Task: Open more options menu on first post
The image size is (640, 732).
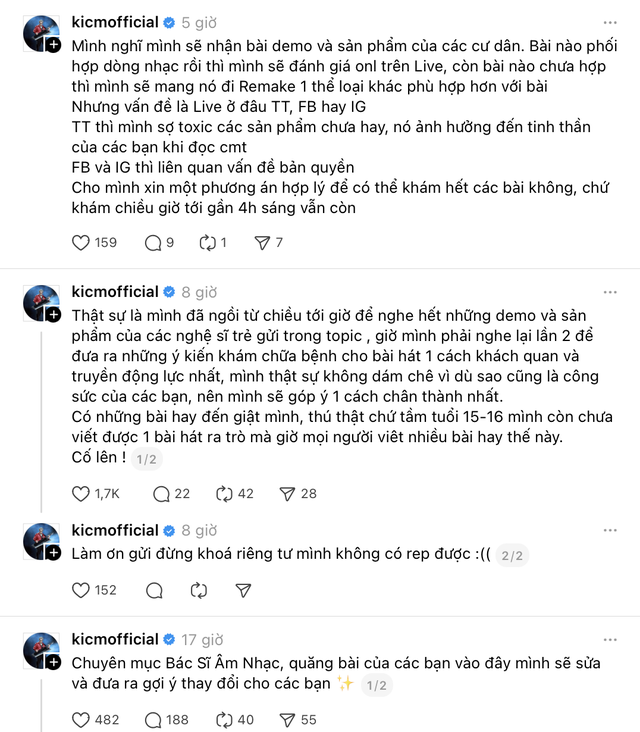Action: pos(610,22)
